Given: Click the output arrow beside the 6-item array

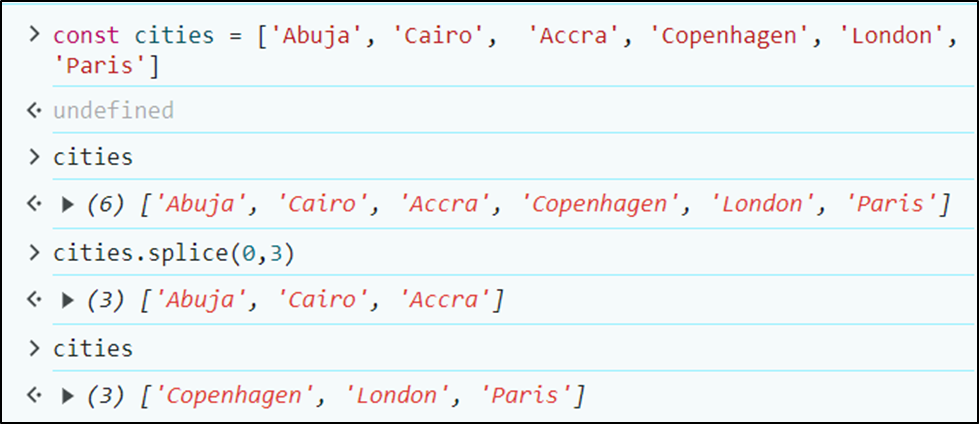Looking at the screenshot, I should (x=35, y=205).
